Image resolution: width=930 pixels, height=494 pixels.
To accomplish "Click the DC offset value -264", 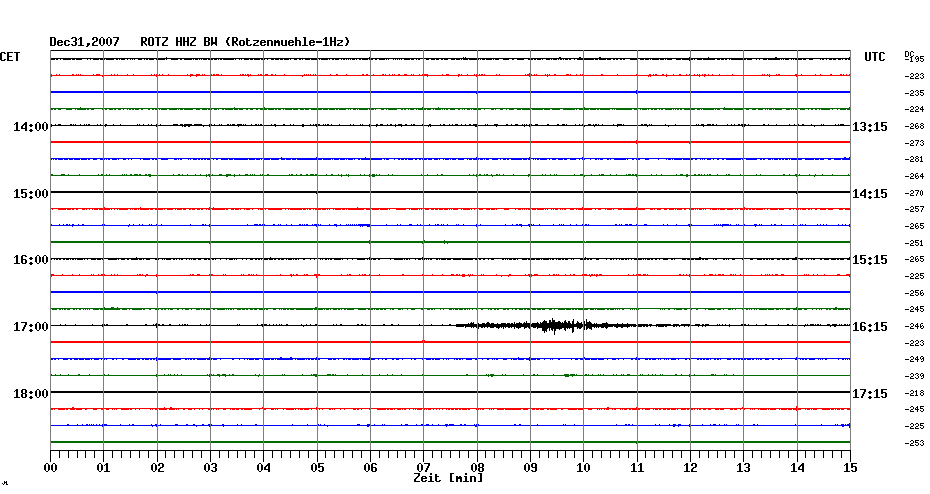I will 914,177.
